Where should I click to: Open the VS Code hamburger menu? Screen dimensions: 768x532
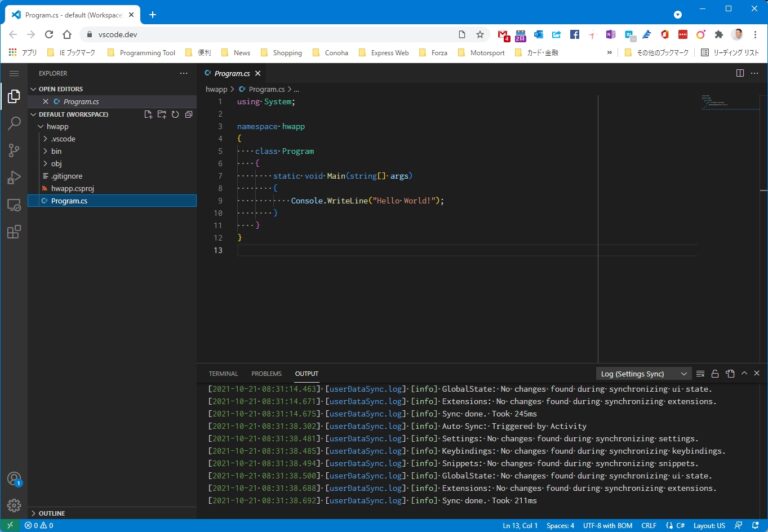click(x=14, y=73)
